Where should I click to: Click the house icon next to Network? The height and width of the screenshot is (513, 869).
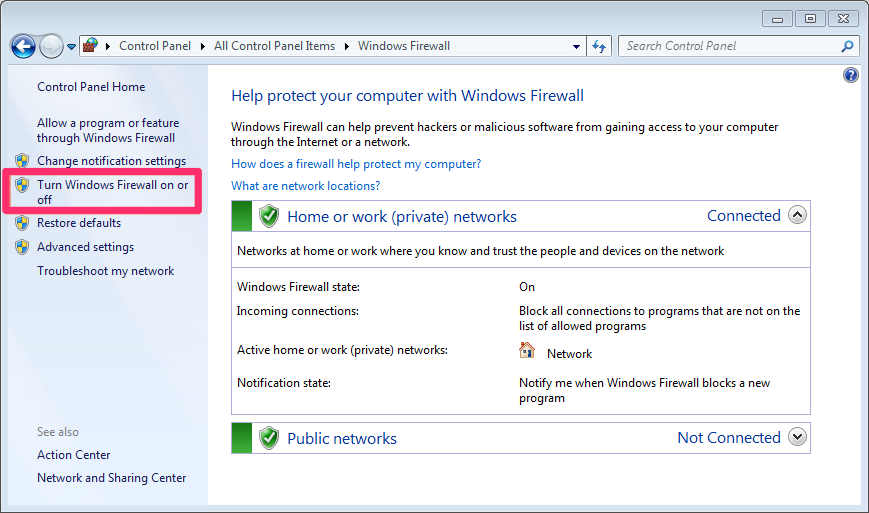(x=526, y=351)
